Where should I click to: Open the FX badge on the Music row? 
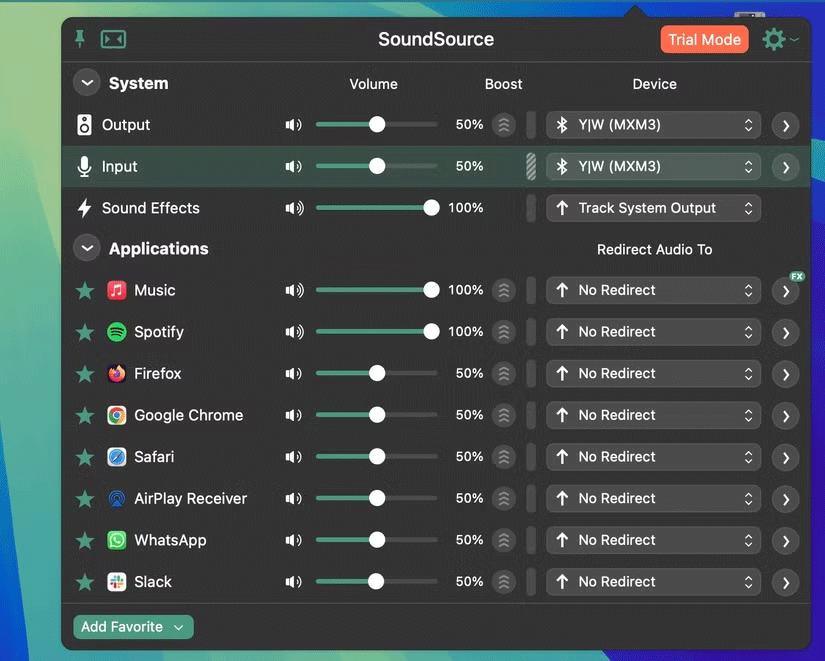coord(796,276)
